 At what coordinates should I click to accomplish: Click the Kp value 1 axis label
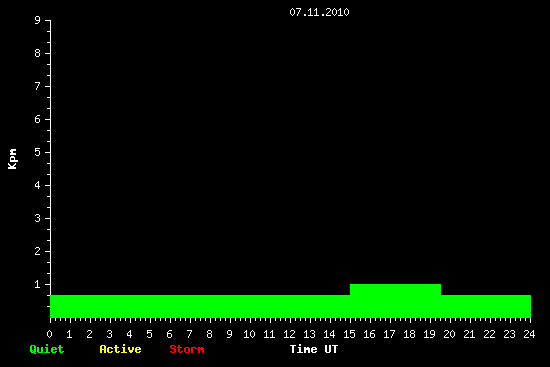(38, 284)
